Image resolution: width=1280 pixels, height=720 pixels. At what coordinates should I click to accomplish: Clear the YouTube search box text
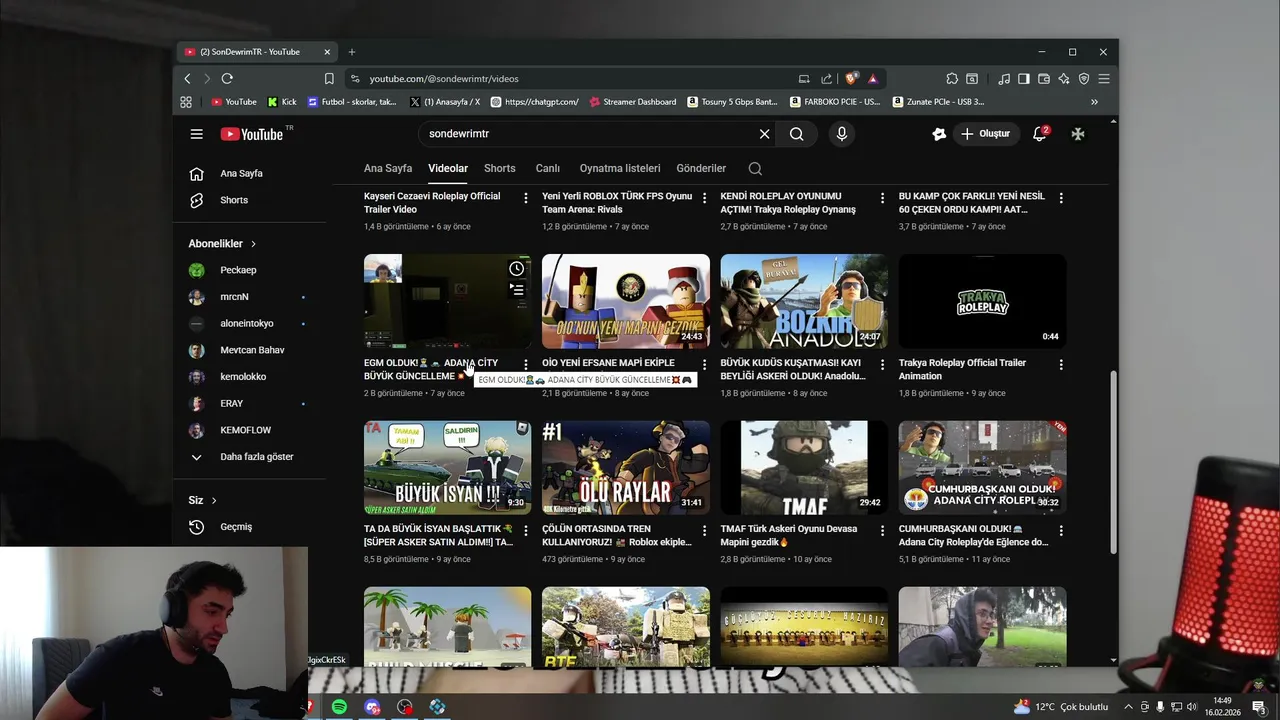(x=764, y=134)
